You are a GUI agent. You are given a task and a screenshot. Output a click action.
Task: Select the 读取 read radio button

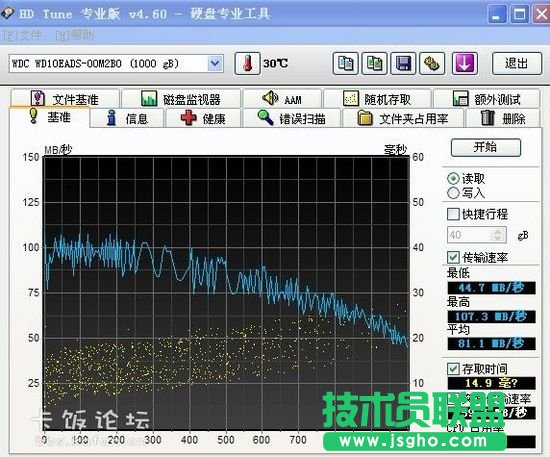(453, 179)
